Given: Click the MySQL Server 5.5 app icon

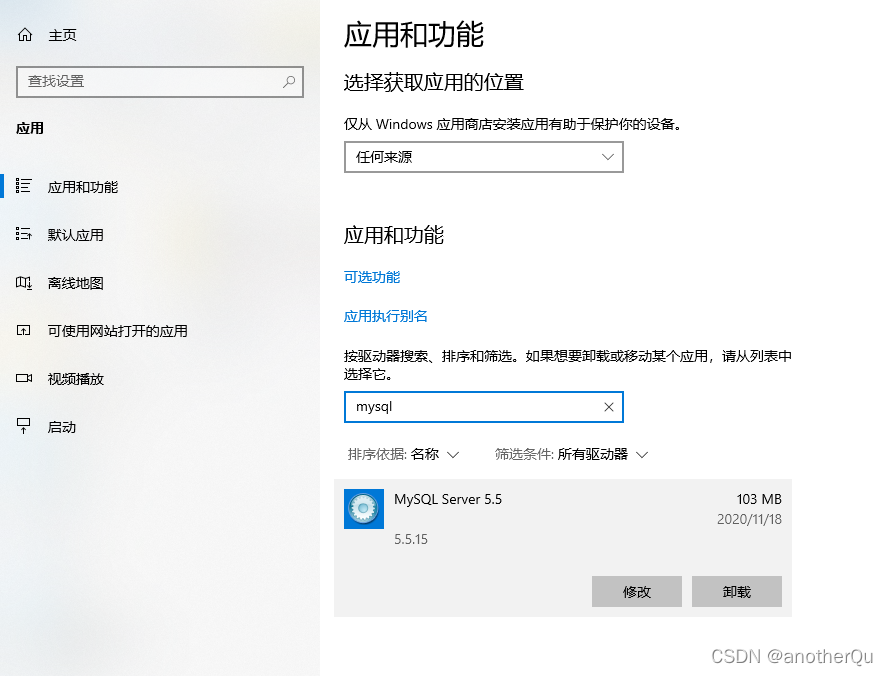Looking at the screenshot, I should click(364, 509).
